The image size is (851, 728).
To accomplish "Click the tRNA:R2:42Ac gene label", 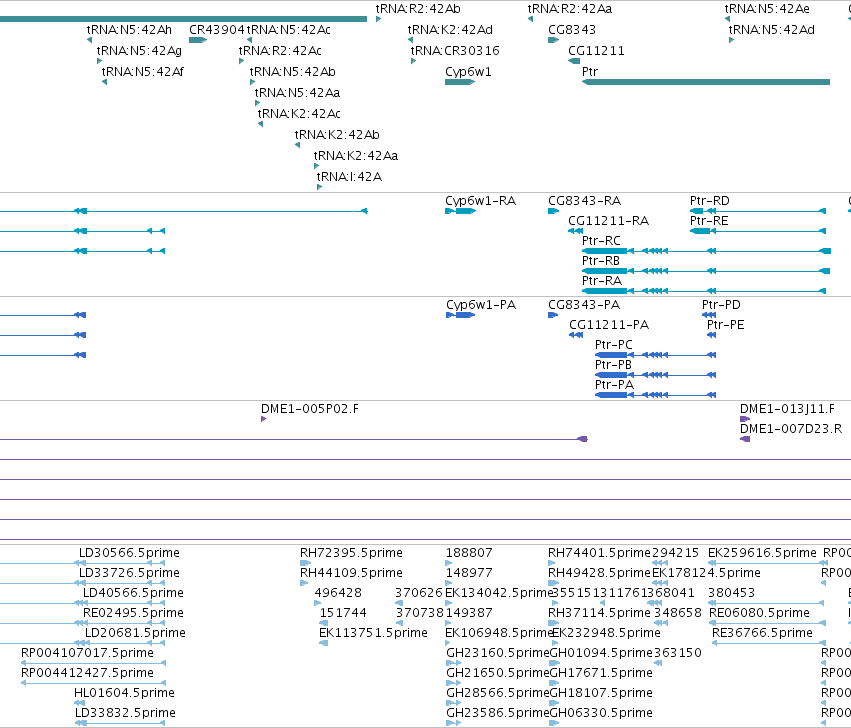I will pos(280,51).
